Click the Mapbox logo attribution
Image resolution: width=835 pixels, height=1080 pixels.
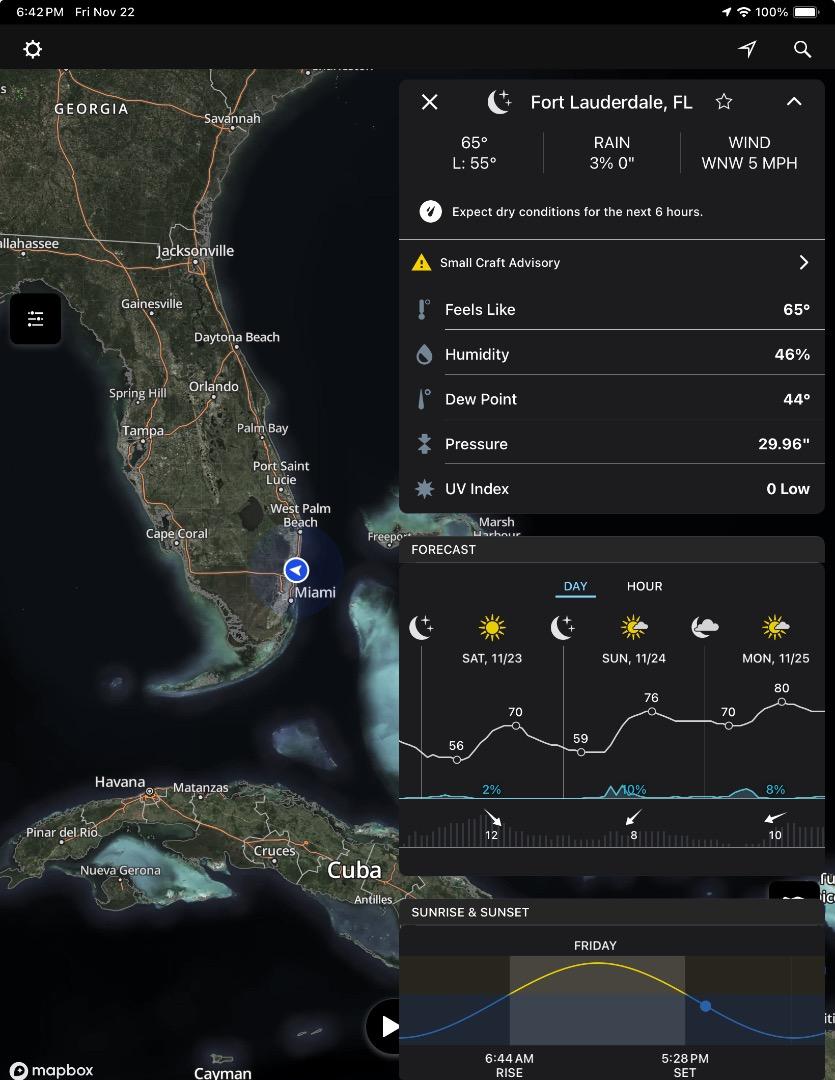(52, 1070)
